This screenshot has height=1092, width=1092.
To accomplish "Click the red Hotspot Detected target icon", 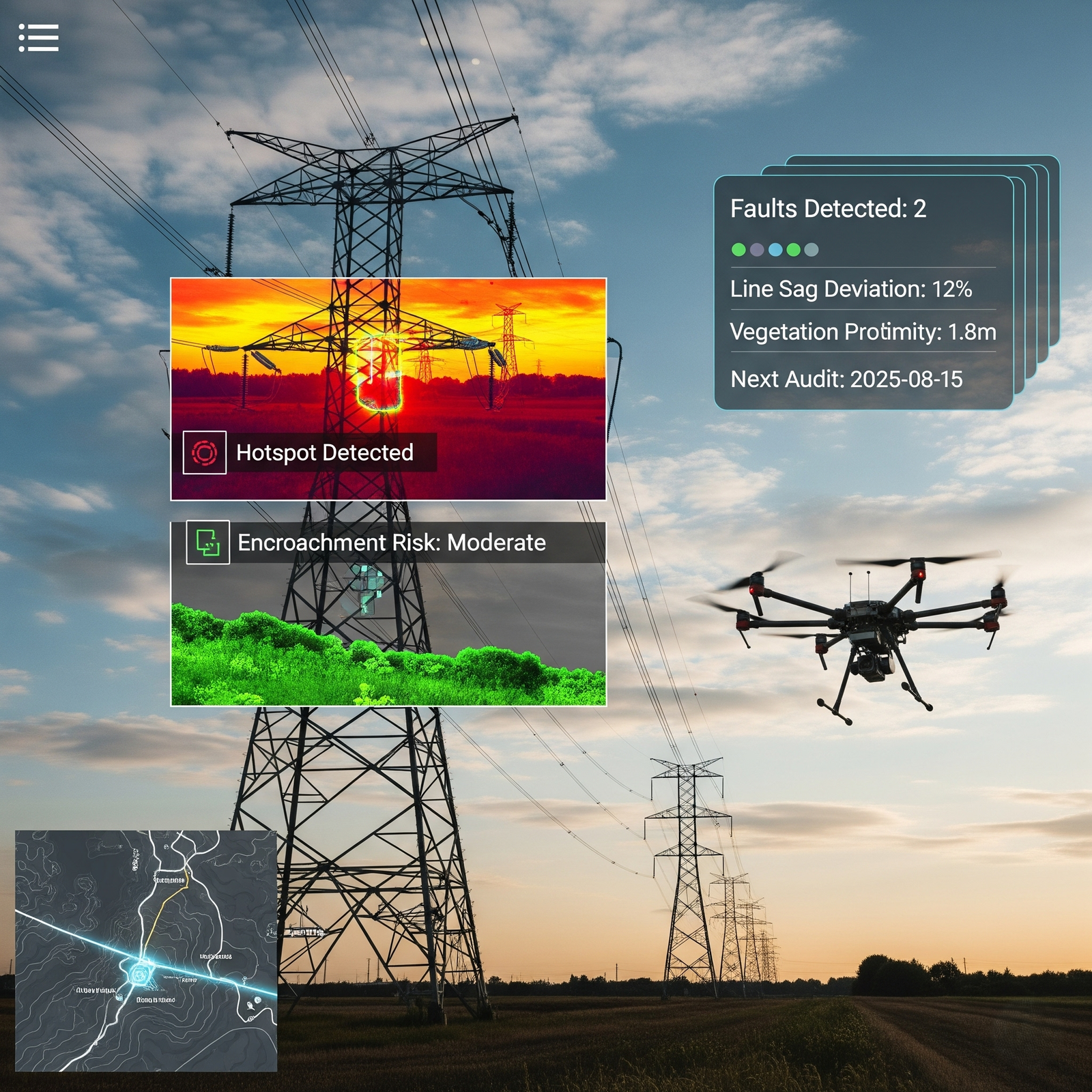I will click(x=204, y=452).
